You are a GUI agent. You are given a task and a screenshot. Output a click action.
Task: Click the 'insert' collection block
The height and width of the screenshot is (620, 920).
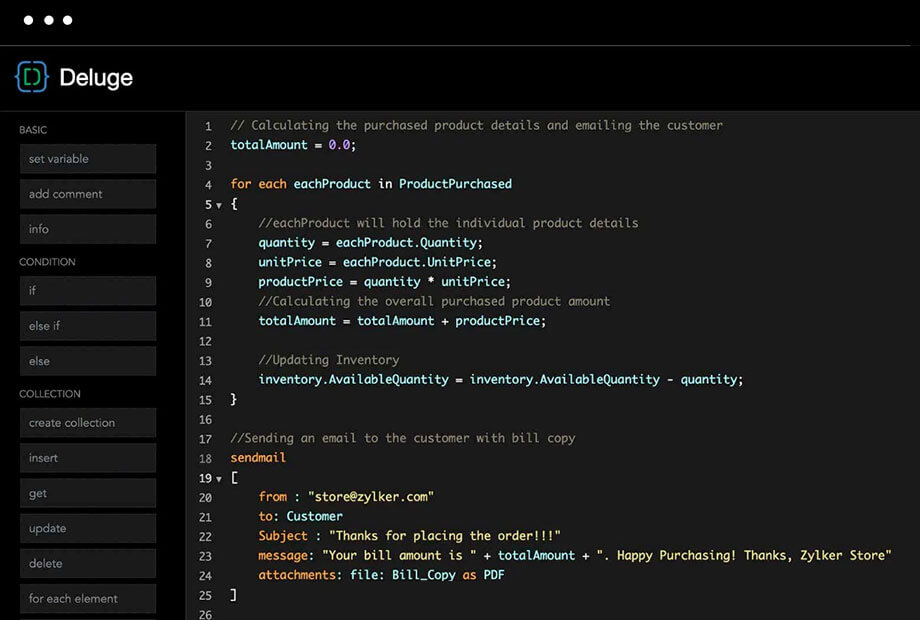(88, 458)
